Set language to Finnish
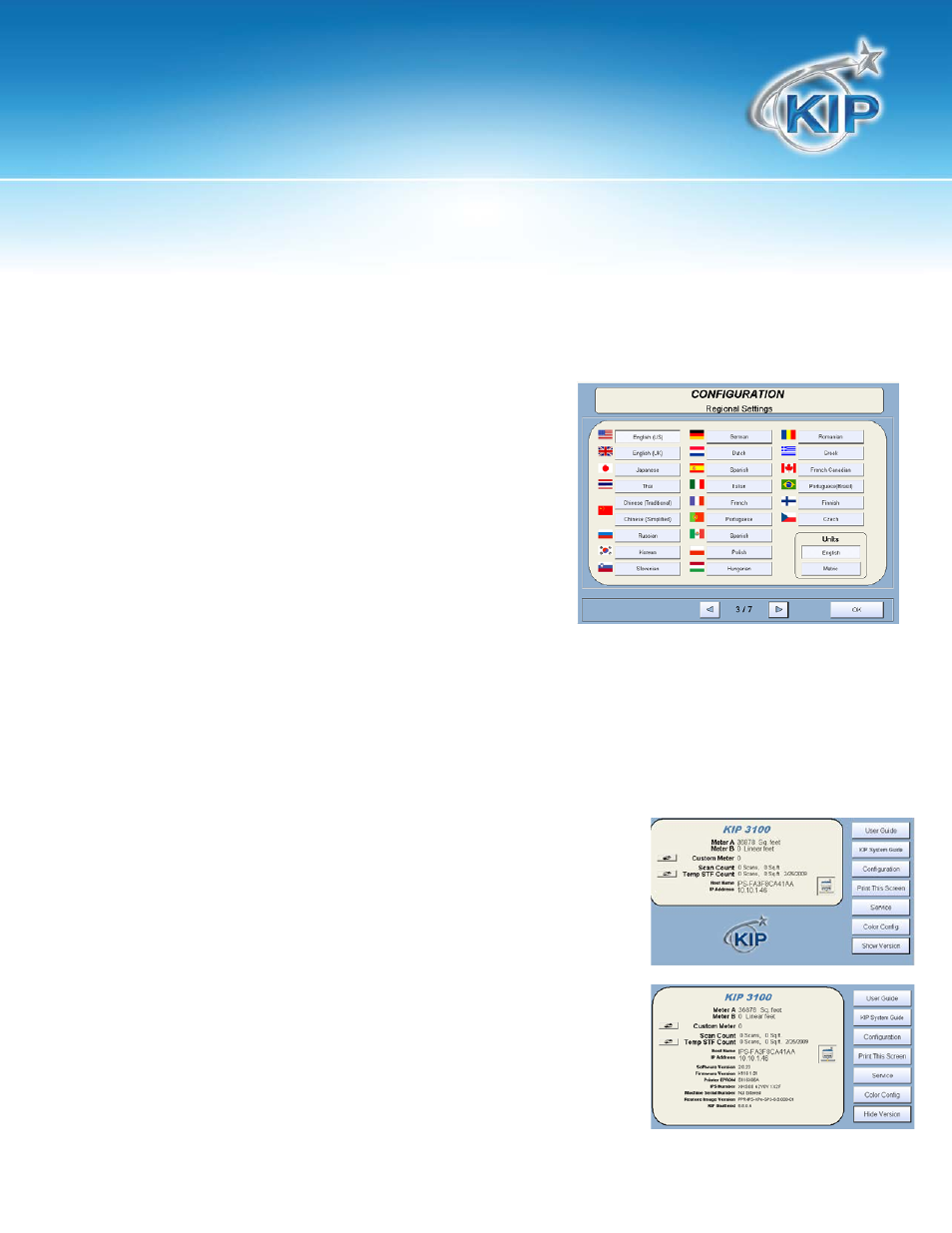 click(x=831, y=502)
